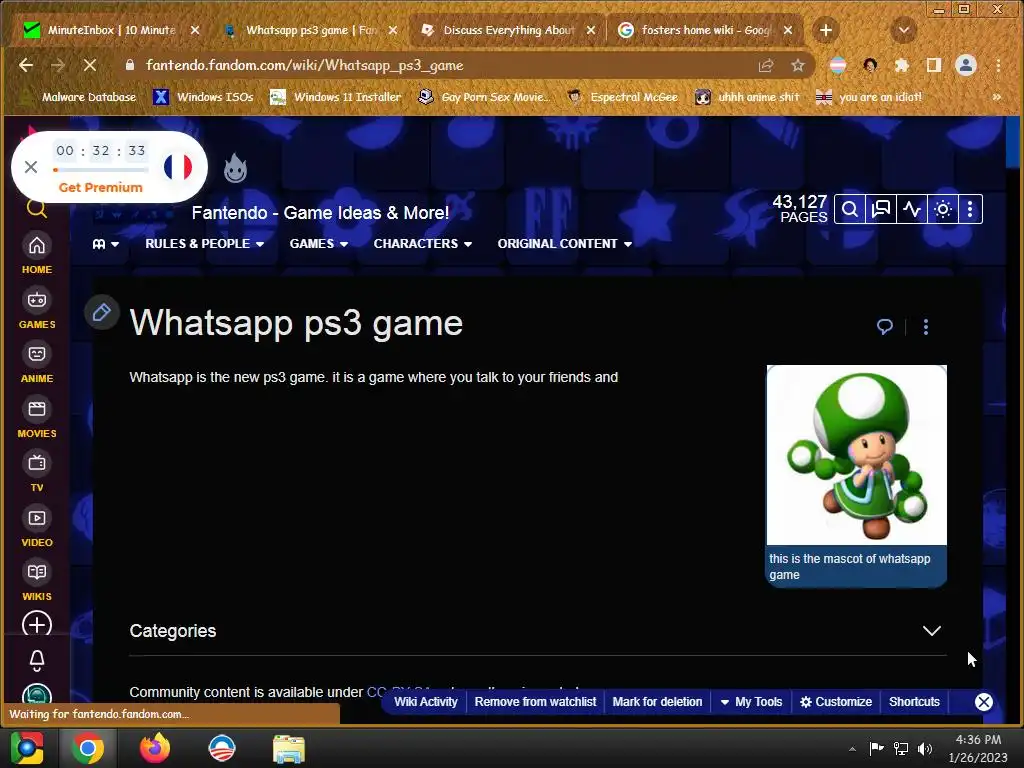1024x768 pixels.
Task: Switch to the Discuss Everything About tab
Action: point(507,30)
